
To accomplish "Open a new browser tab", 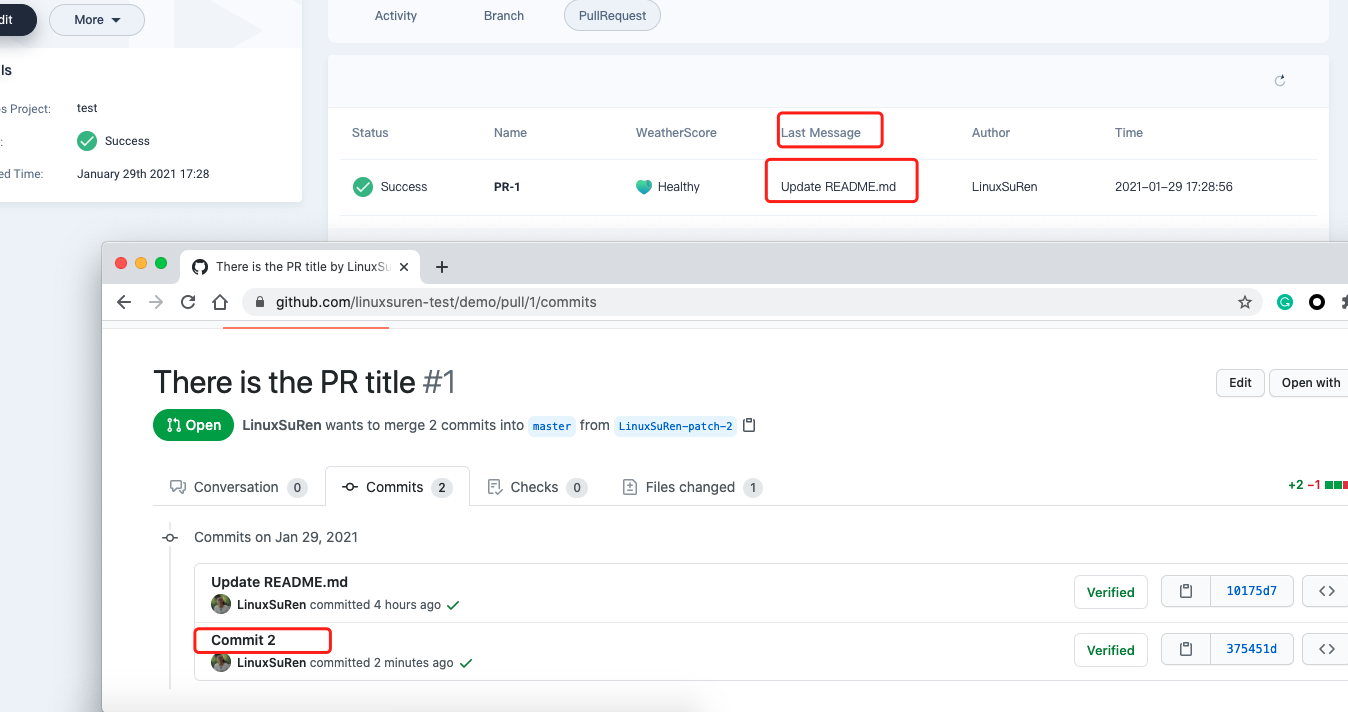I will (x=442, y=267).
